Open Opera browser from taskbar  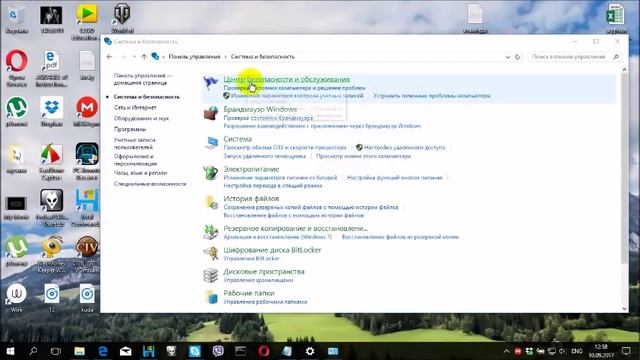(264, 351)
